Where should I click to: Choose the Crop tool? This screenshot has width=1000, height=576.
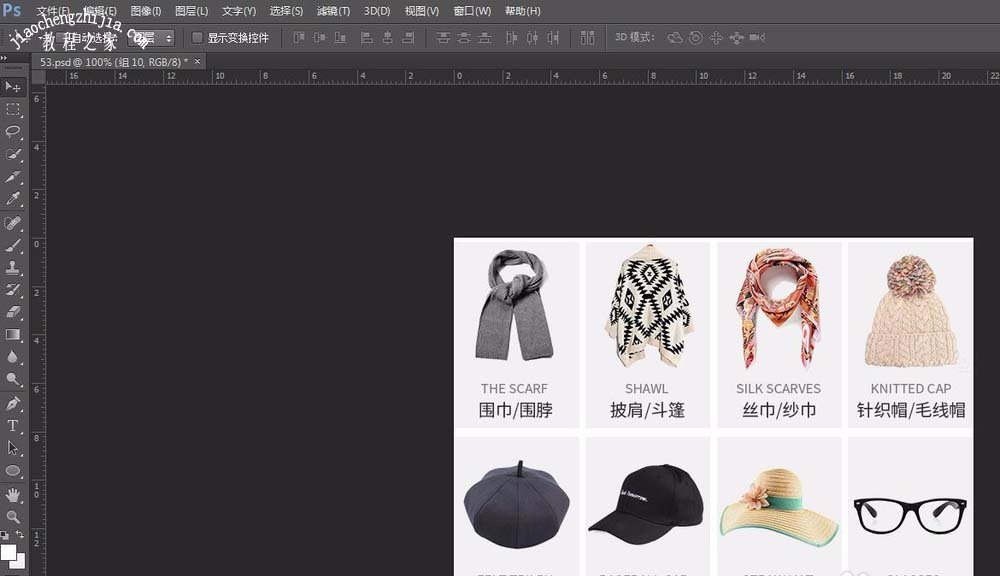[x=13, y=176]
